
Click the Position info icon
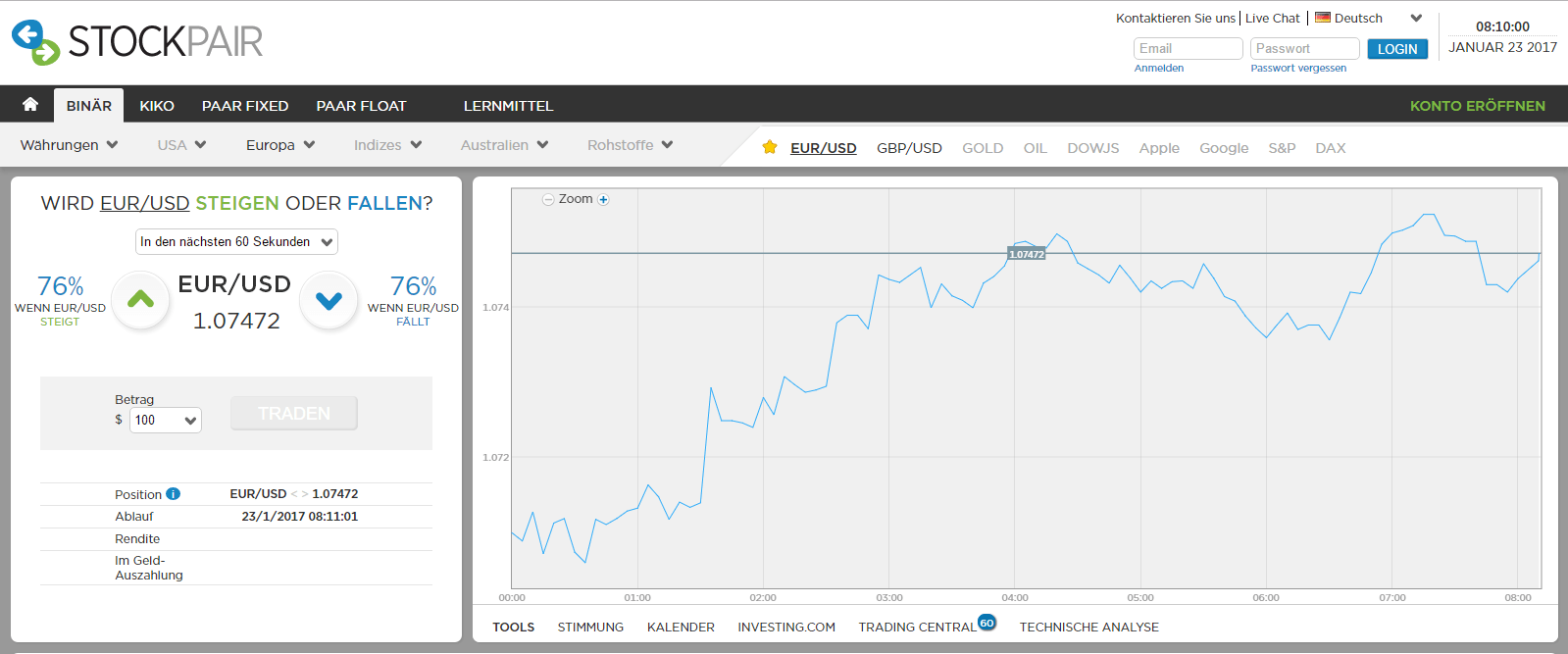pyautogui.click(x=173, y=494)
